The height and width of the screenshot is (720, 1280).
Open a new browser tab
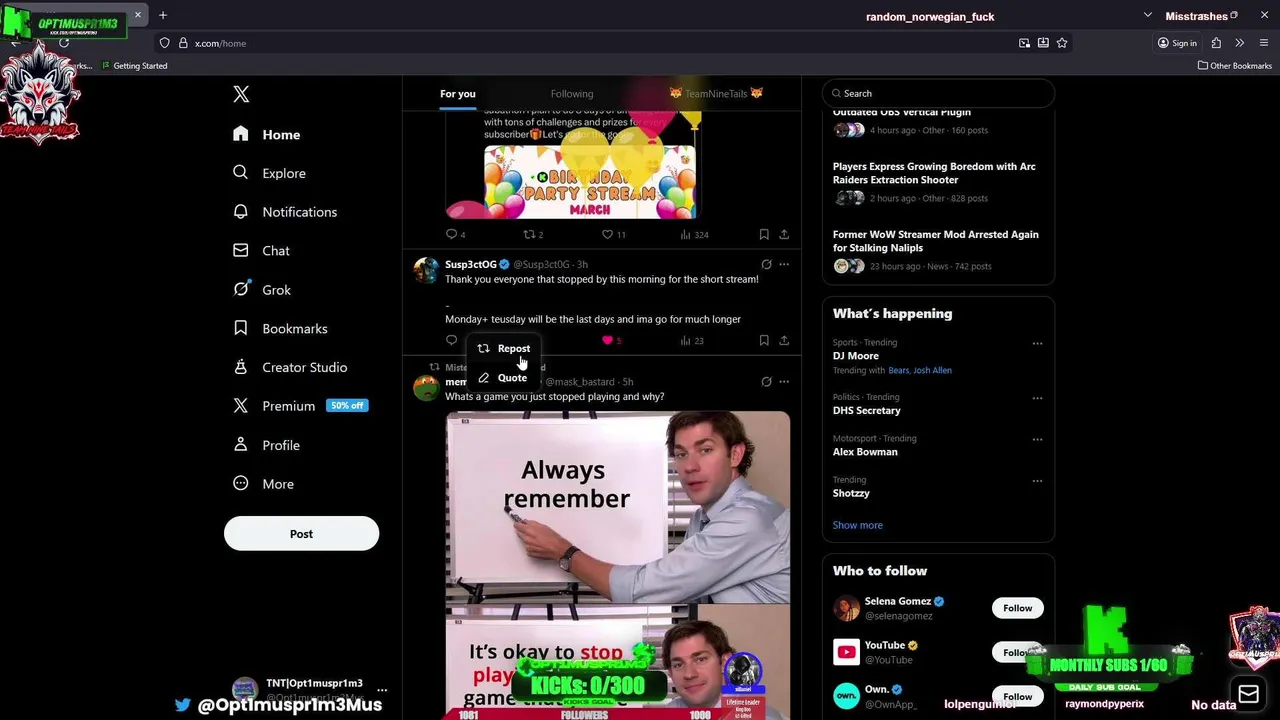(x=163, y=15)
